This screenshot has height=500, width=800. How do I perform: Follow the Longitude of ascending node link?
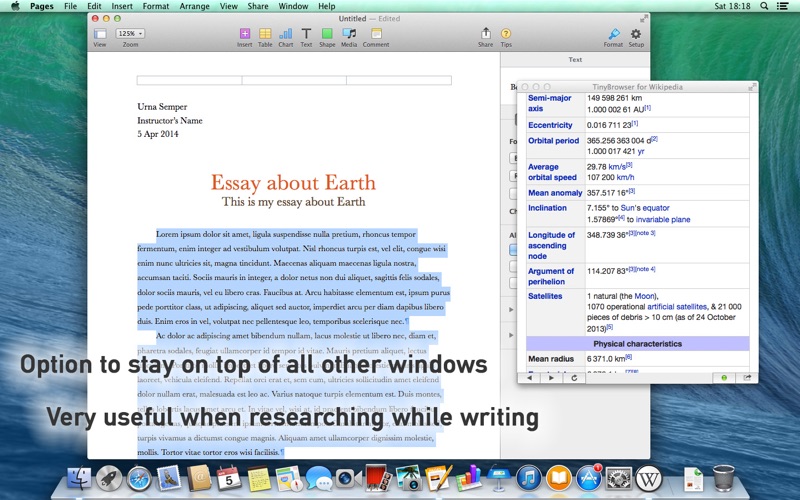click(x=552, y=245)
